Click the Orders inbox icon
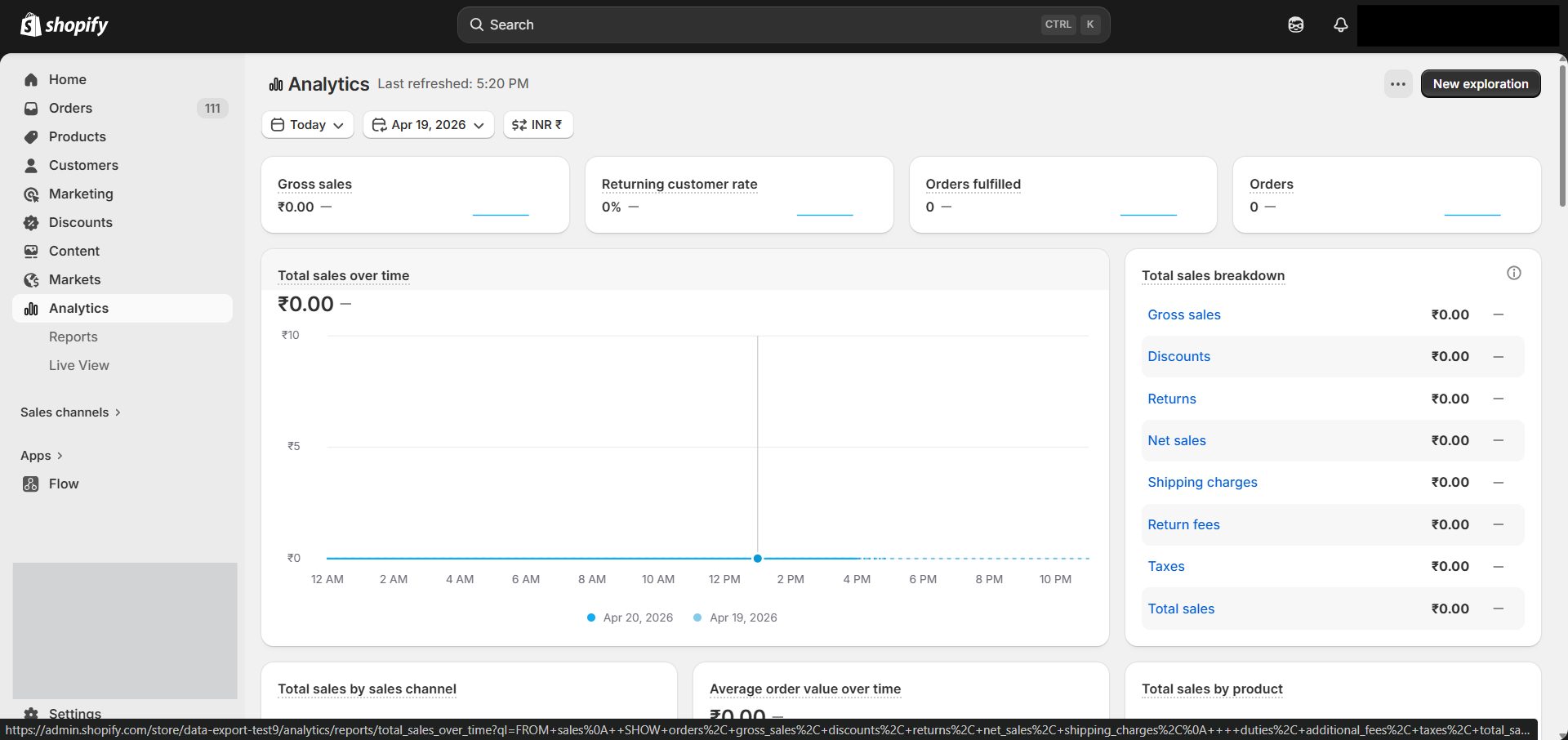 (31, 108)
